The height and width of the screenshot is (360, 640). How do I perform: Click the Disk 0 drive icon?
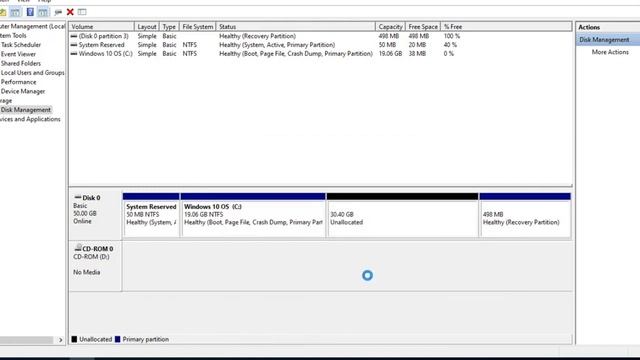point(78,197)
